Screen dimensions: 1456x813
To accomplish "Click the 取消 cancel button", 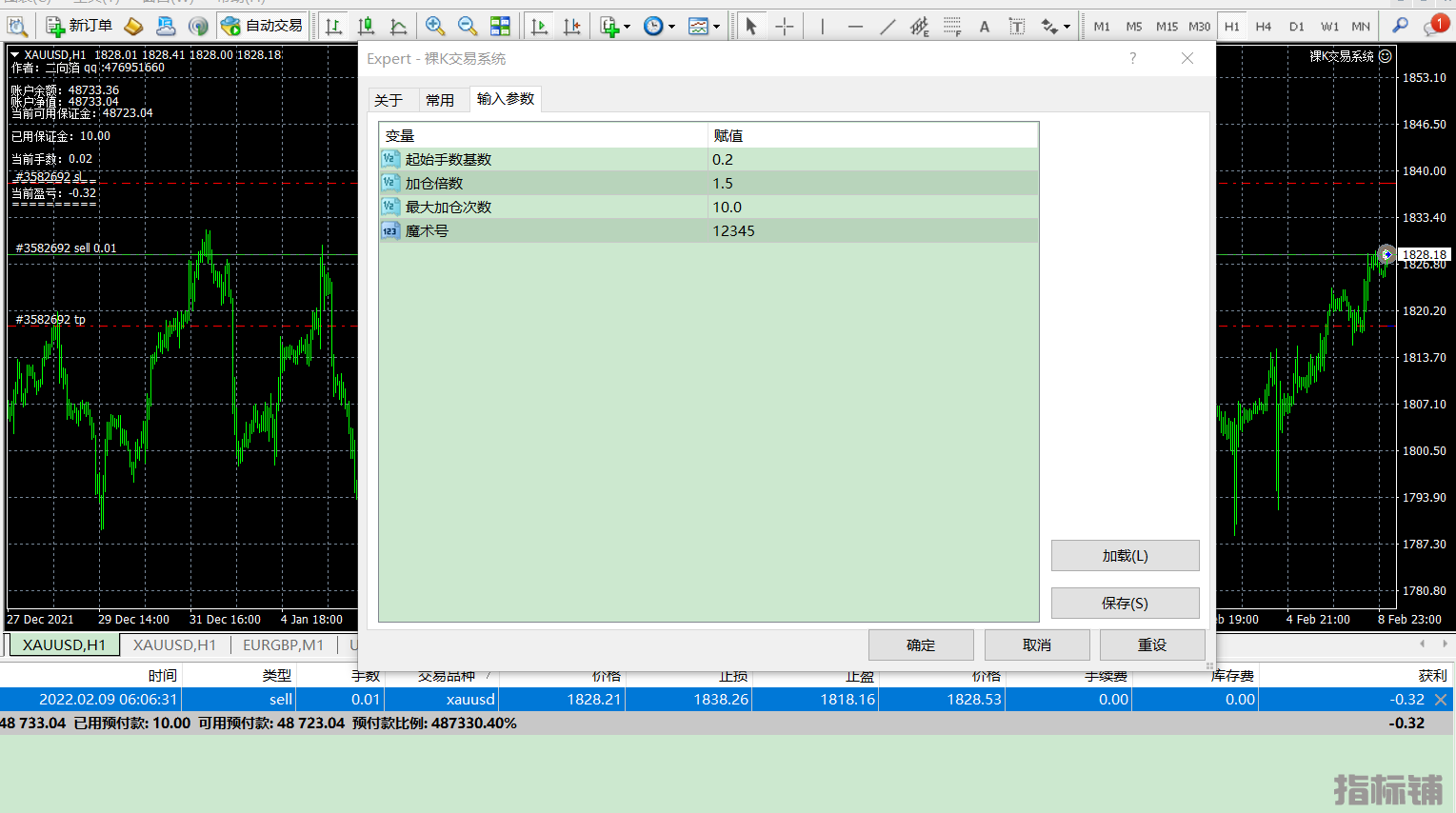I will tap(1037, 644).
